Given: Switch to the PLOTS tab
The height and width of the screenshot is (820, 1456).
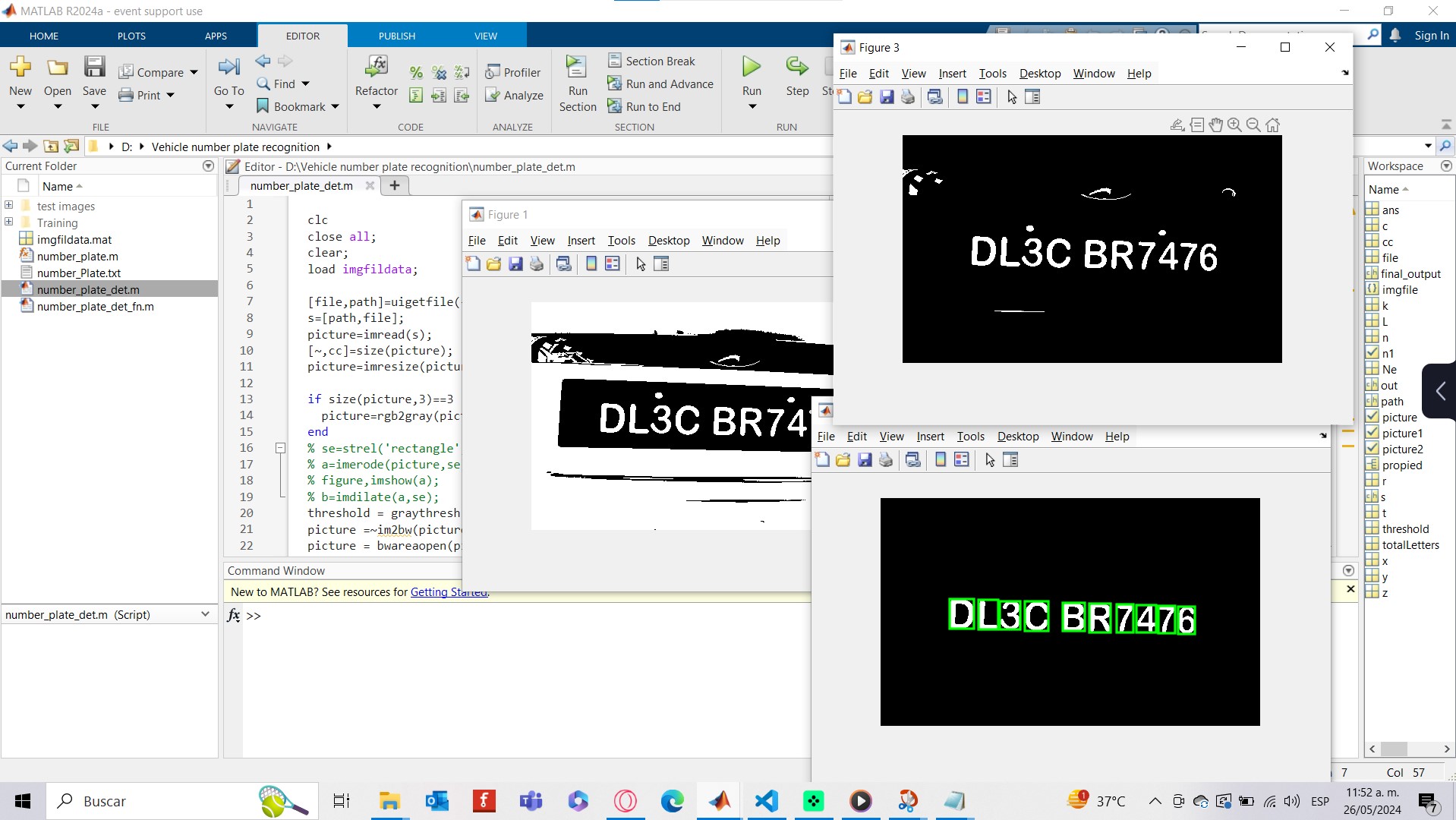Looking at the screenshot, I should tap(131, 36).
